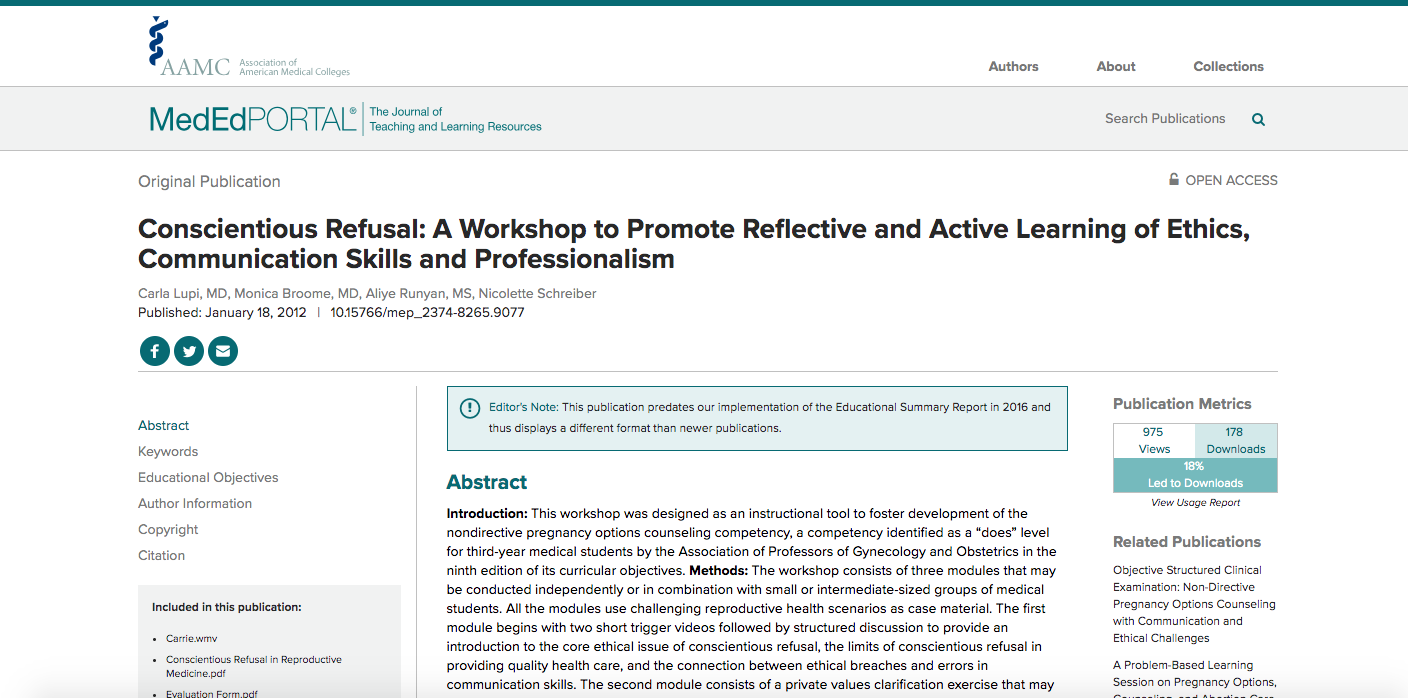Click the Journal of Teaching and Learning Resources tagline
This screenshot has width=1408, height=698.
click(x=455, y=119)
